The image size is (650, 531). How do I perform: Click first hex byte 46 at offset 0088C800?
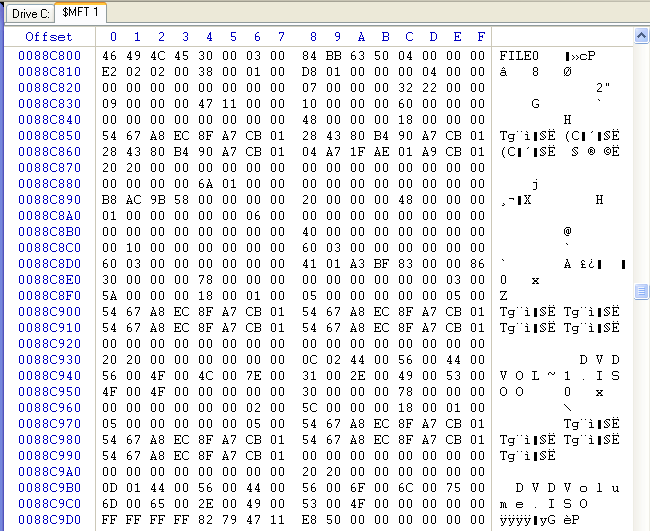pos(113,55)
